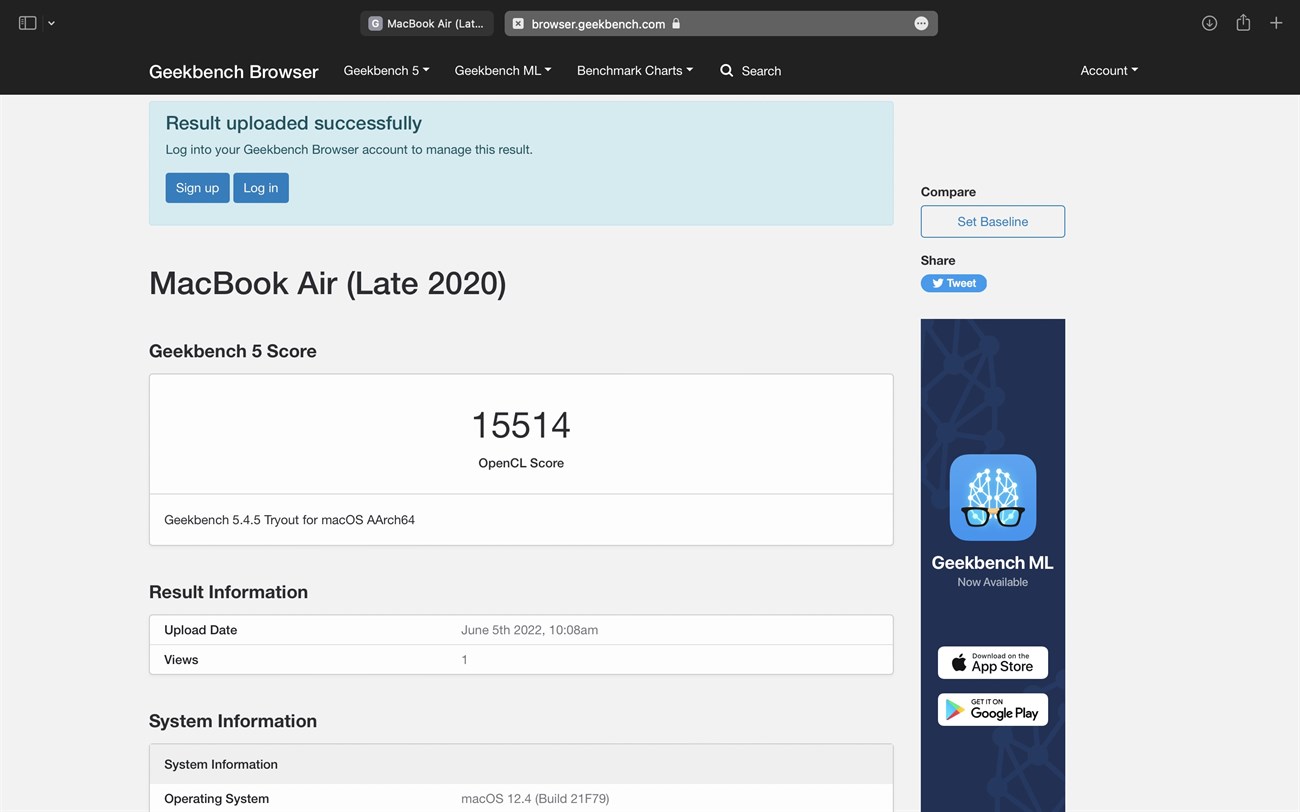Show Safari downloads
The width and height of the screenshot is (1300, 812).
point(1209,23)
